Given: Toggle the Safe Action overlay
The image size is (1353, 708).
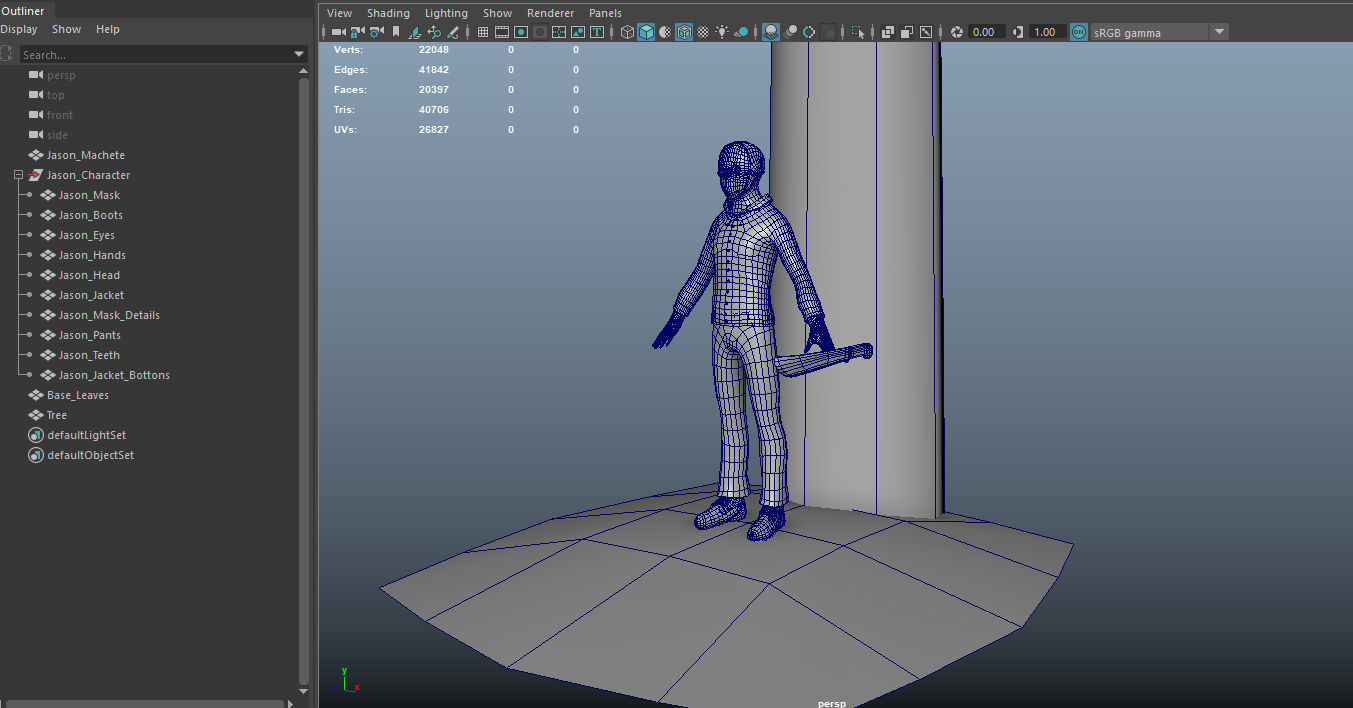Looking at the screenshot, I should tap(578, 32).
